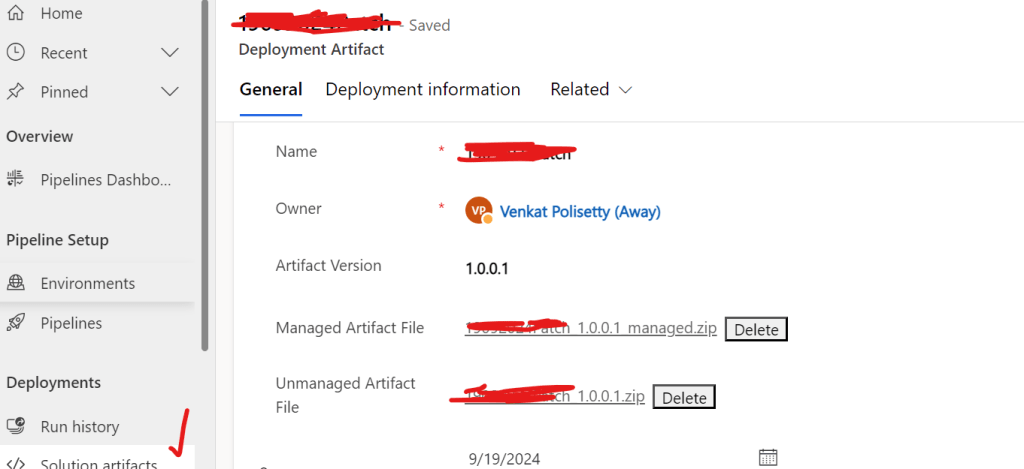Click the Recent clock icon
1024x469 pixels.
pos(16,53)
